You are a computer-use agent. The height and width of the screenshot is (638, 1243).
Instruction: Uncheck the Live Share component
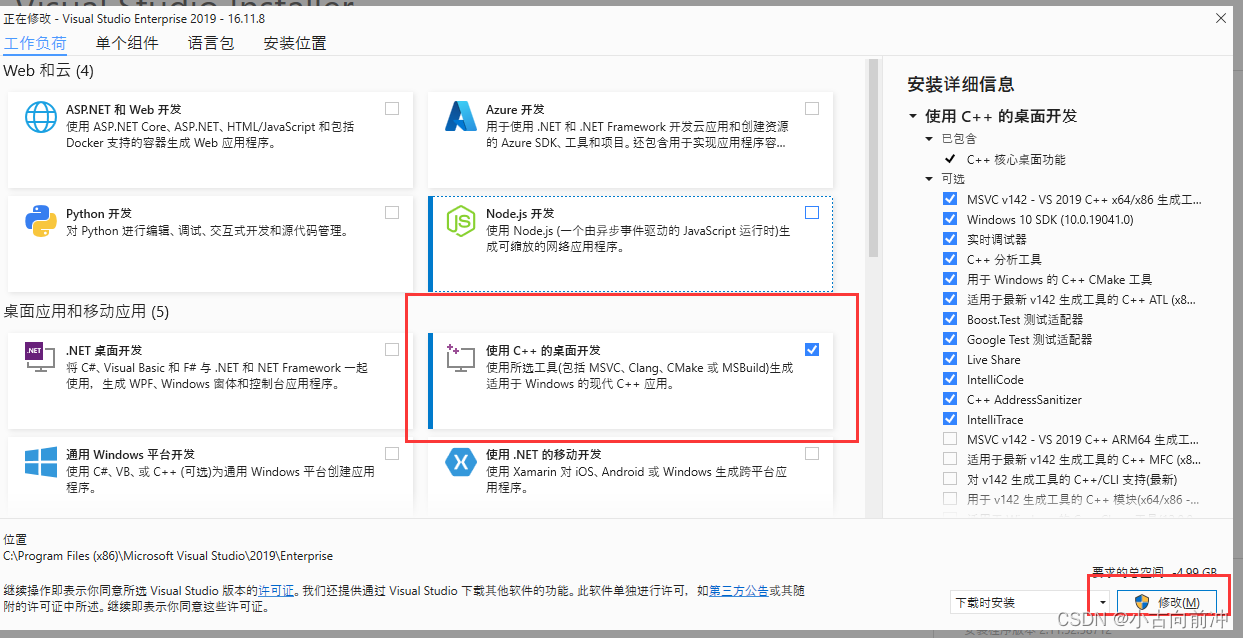pyautogui.click(x=949, y=359)
